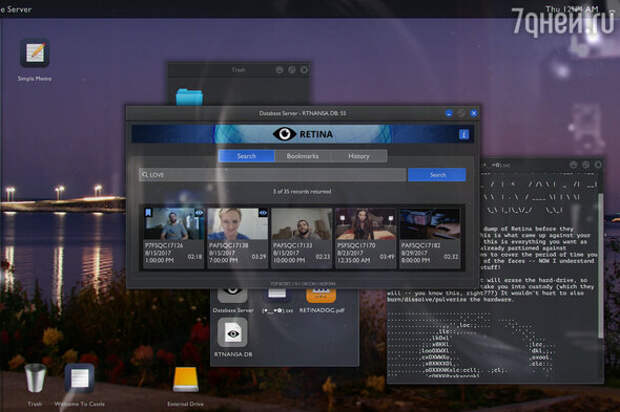Open the Trash icon on the desktop
Screen dimensions: 620x412
pos(35,379)
